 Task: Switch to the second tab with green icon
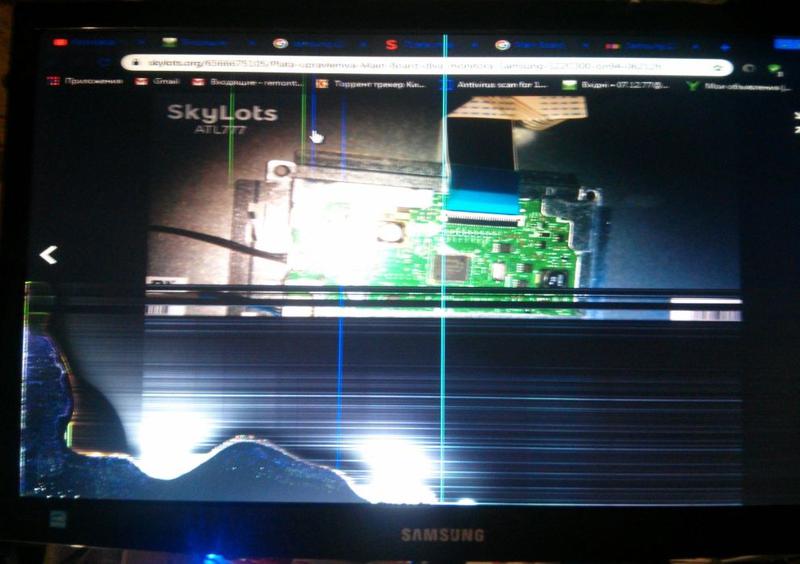(x=200, y=43)
